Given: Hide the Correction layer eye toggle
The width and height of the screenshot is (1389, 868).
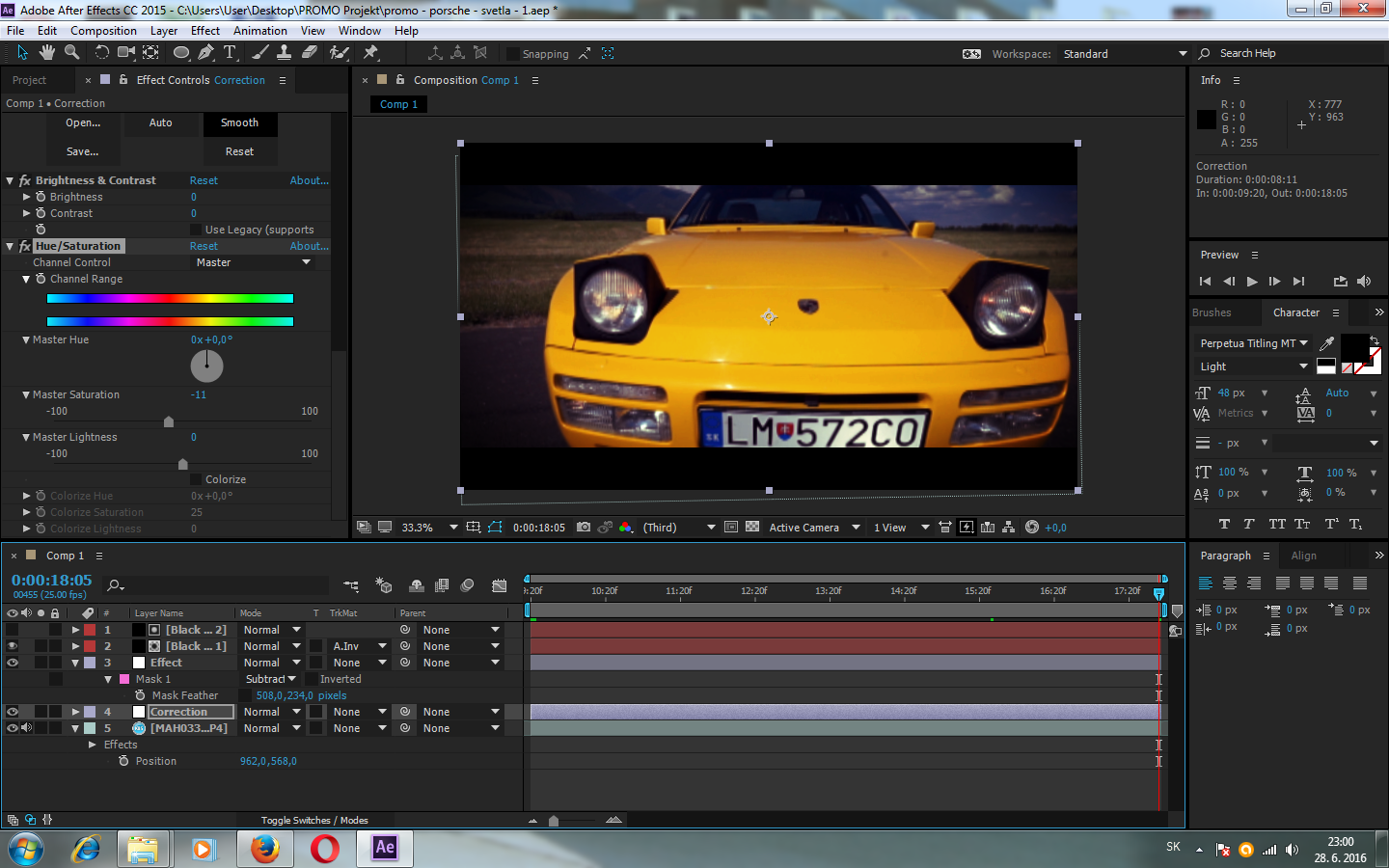Looking at the screenshot, I should (13, 712).
